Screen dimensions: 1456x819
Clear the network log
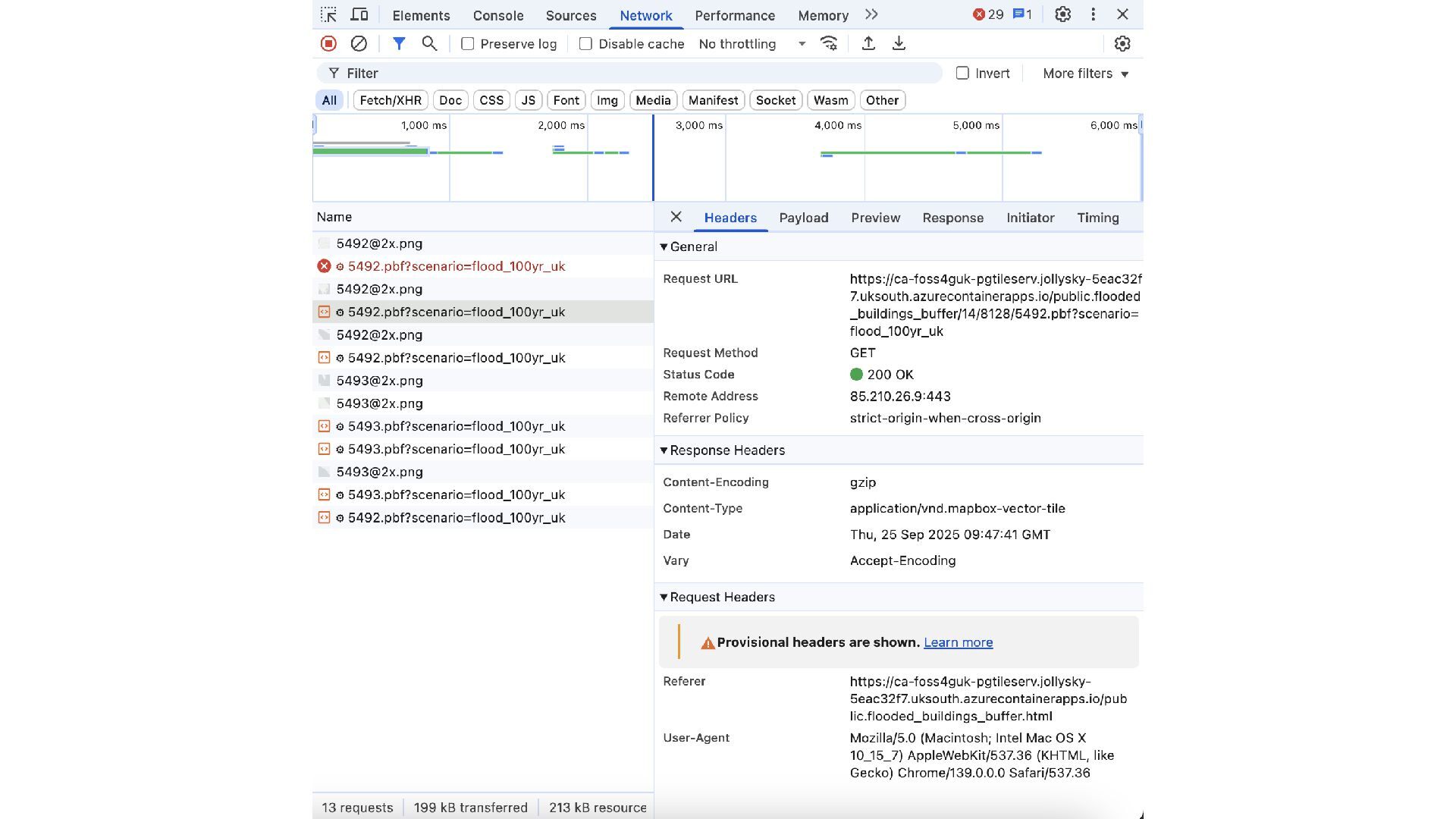(x=359, y=44)
